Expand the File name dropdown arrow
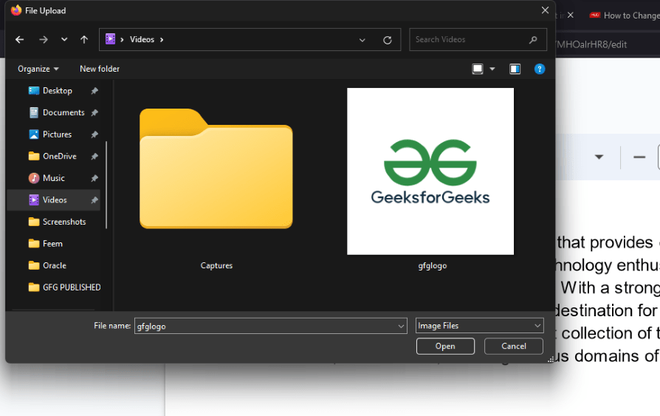 click(x=401, y=326)
